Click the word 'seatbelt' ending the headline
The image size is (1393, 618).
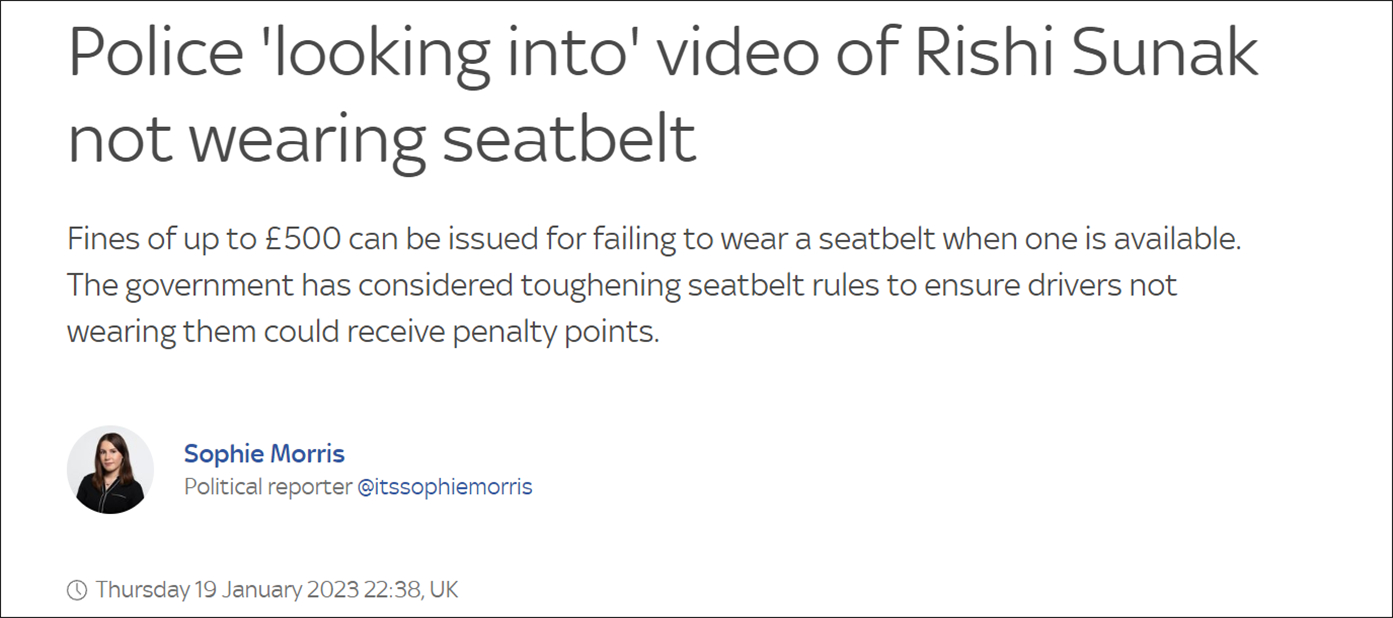(569, 140)
